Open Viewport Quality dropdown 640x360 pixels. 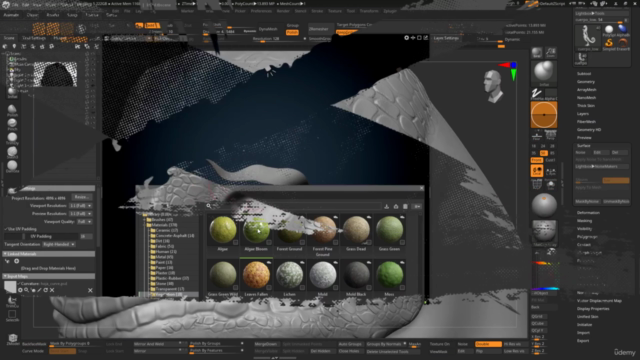coord(84,222)
